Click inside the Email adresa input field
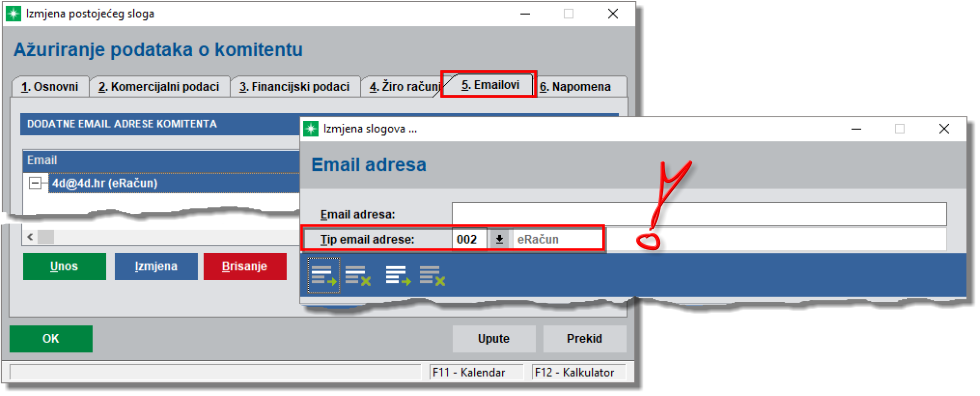Image resolution: width=980 pixels, height=396 pixels. (699, 214)
